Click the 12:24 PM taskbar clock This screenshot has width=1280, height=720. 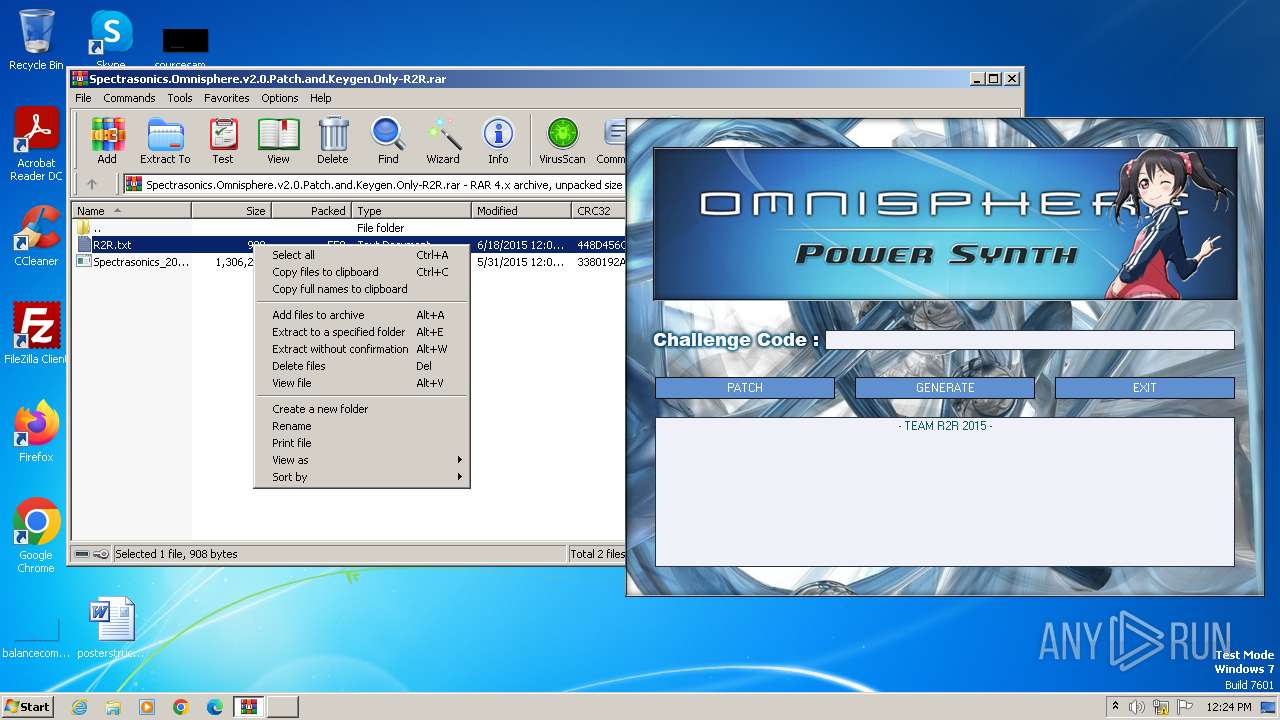pyautogui.click(x=1228, y=707)
